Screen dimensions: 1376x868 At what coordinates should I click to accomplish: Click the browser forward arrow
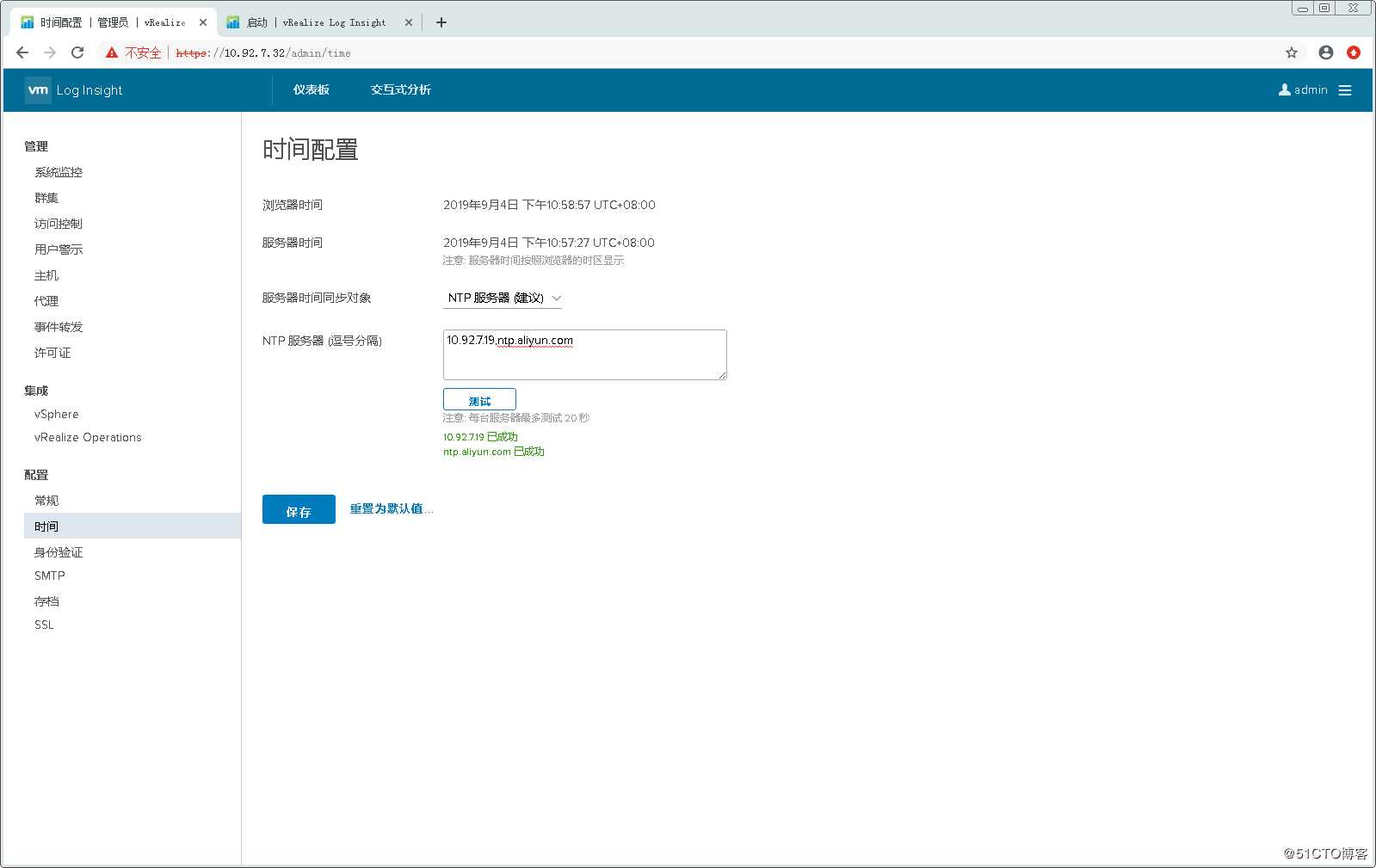[x=50, y=52]
